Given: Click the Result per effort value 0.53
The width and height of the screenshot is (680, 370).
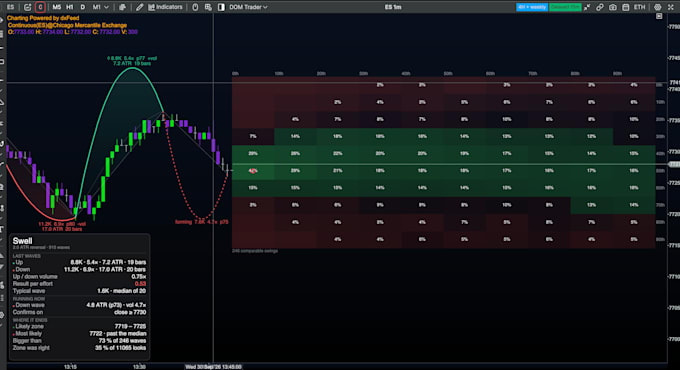Looking at the screenshot, I should (x=140, y=284).
